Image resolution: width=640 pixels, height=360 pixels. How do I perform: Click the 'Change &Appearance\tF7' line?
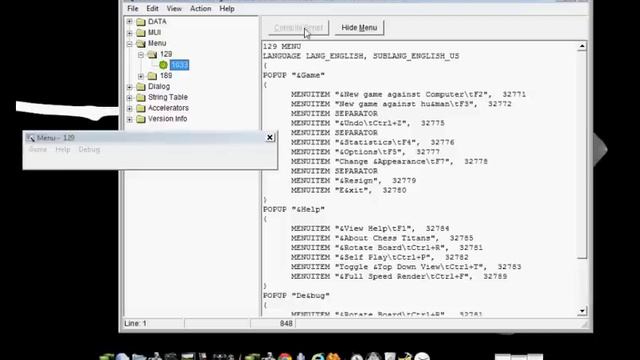click(389, 162)
